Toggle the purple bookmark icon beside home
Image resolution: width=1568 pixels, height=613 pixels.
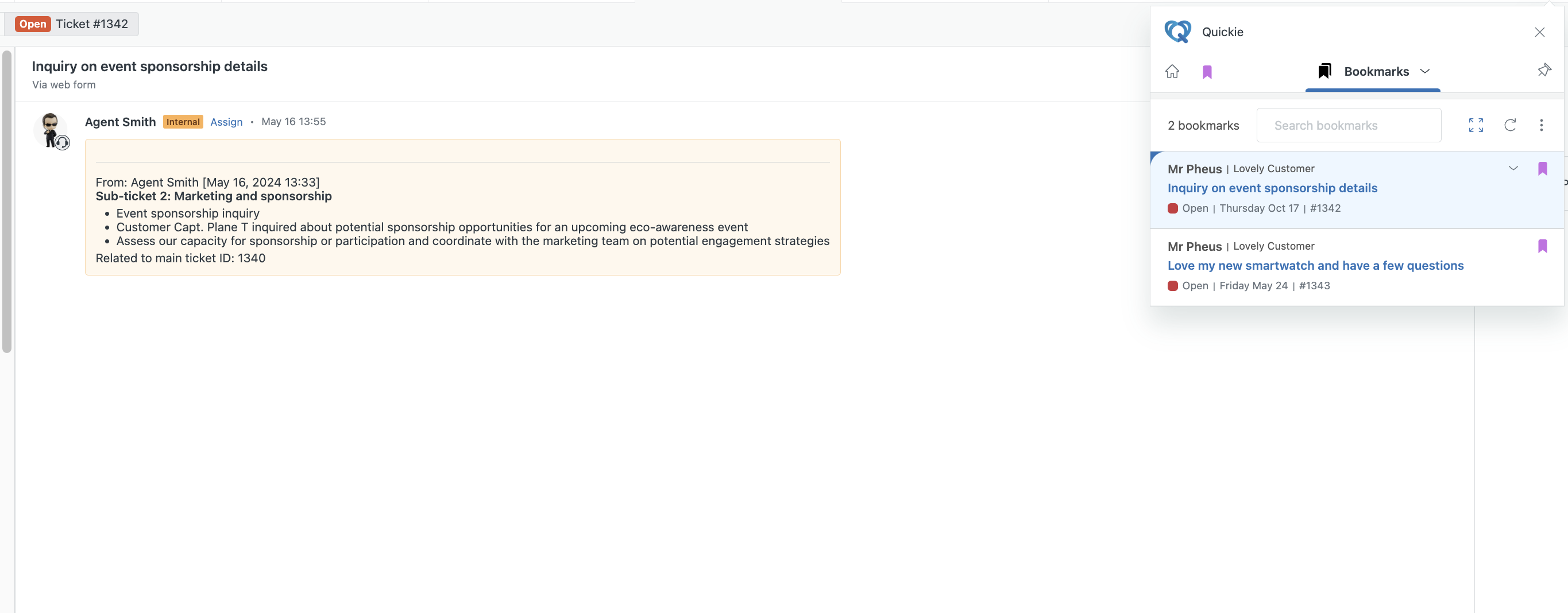click(1207, 72)
